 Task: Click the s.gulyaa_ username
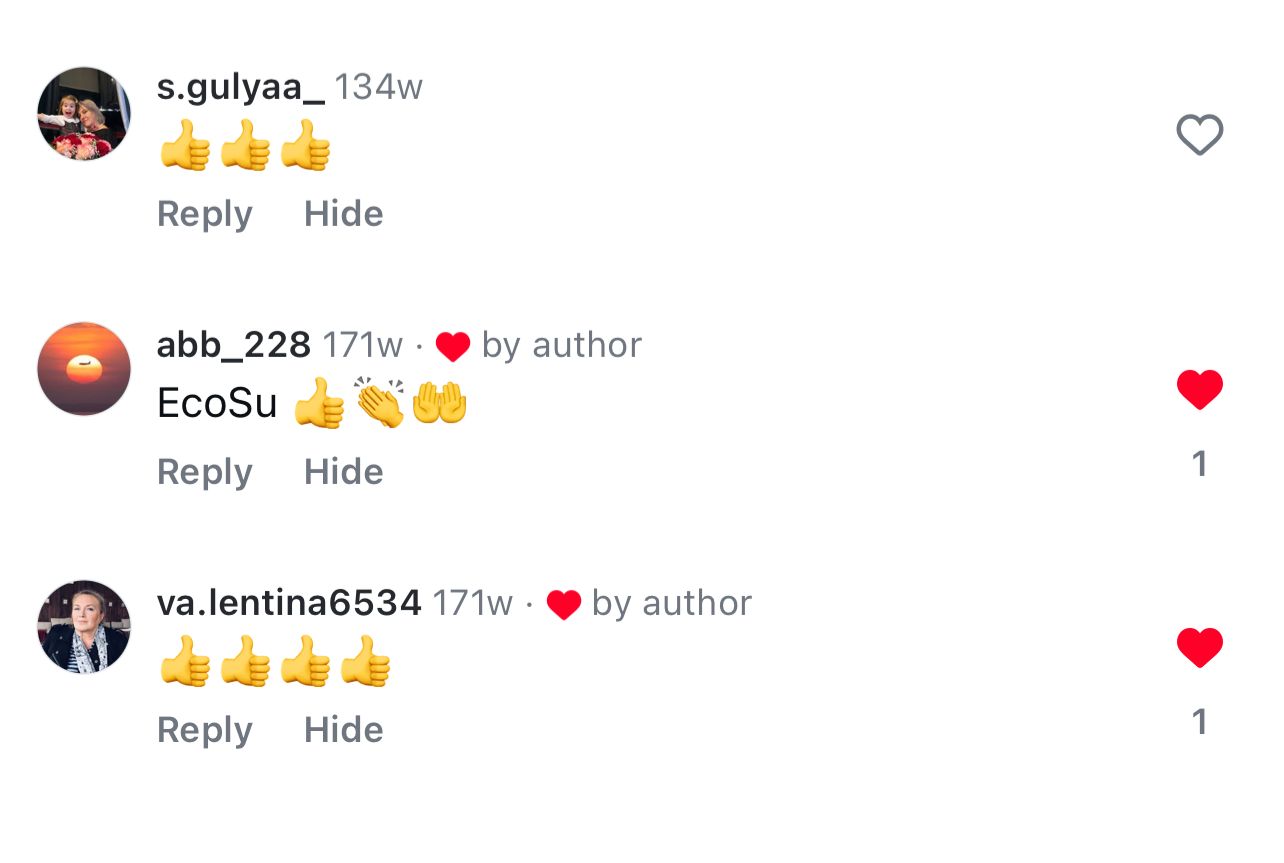click(x=240, y=87)
